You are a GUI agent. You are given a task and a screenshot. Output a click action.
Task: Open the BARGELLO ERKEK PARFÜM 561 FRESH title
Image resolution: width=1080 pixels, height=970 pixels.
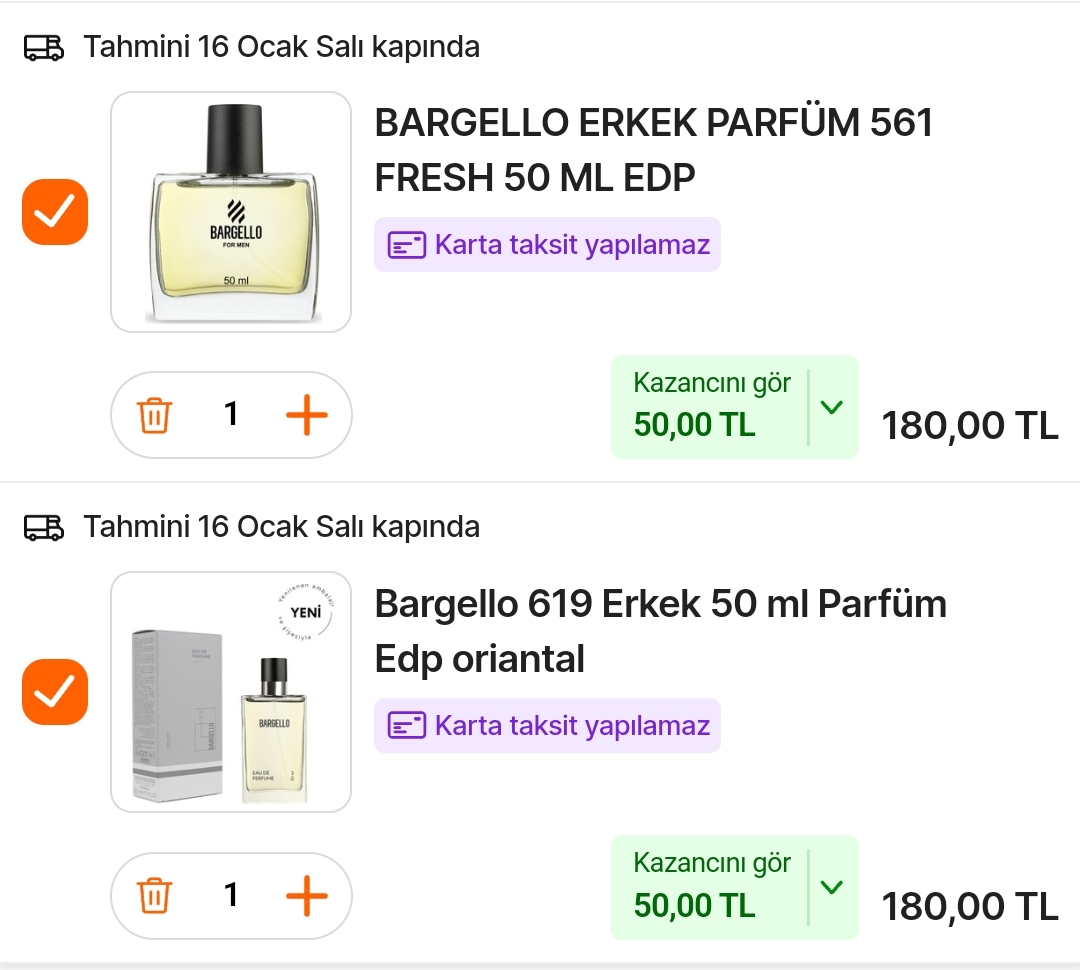tap(653, 150)
